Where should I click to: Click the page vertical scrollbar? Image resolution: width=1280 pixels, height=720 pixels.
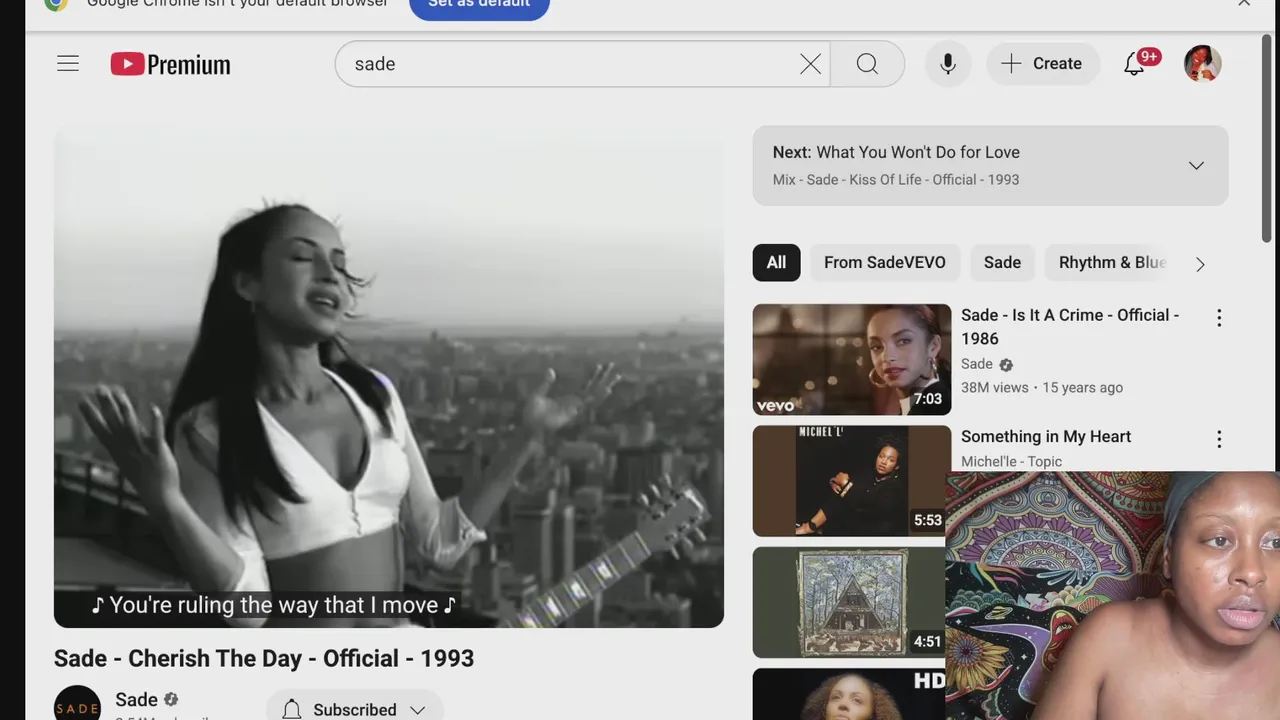click(x=1267, y=140)
